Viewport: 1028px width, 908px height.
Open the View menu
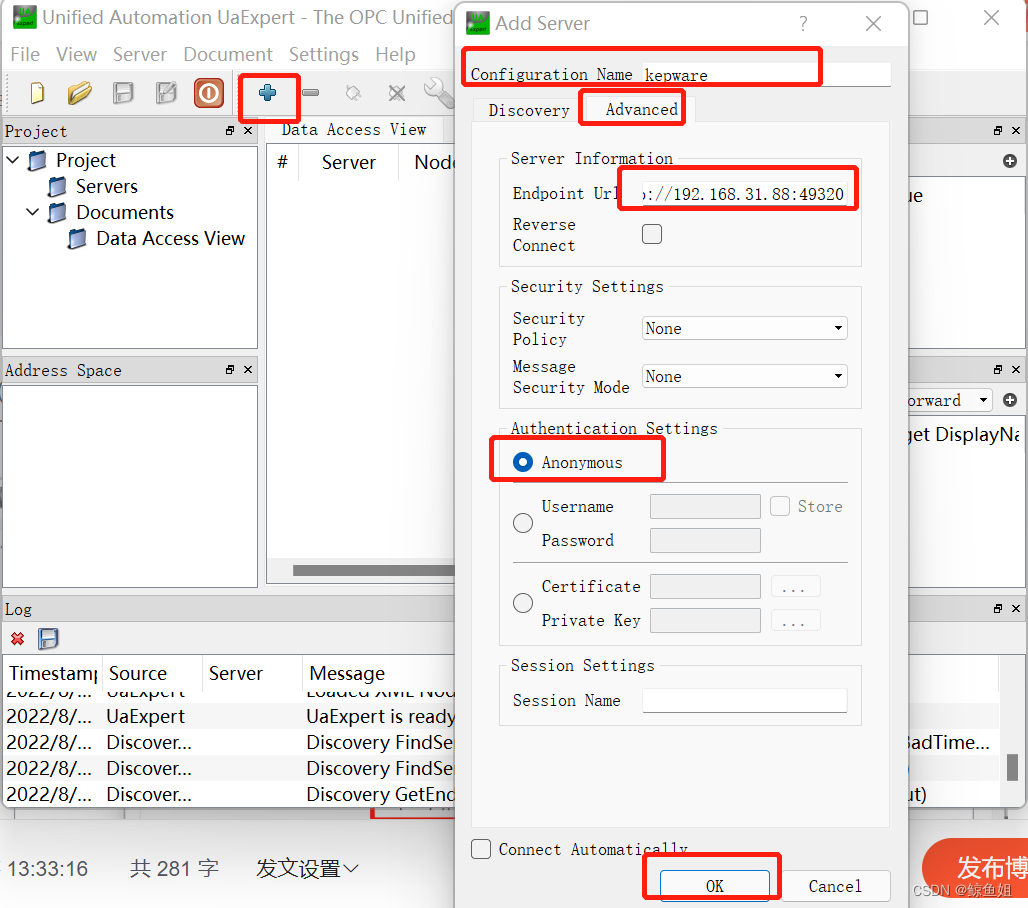(76, 54)
